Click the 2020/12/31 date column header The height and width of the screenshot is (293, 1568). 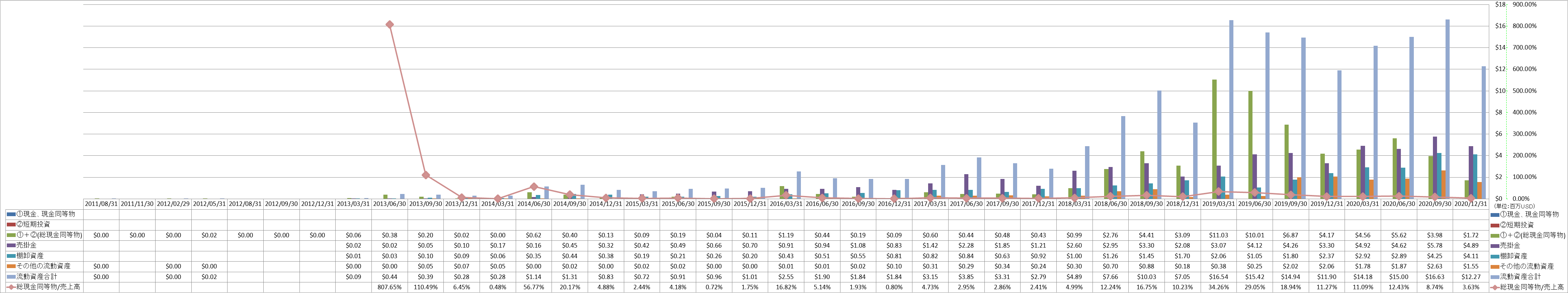pyautogui.click(x=1470, y=204)
